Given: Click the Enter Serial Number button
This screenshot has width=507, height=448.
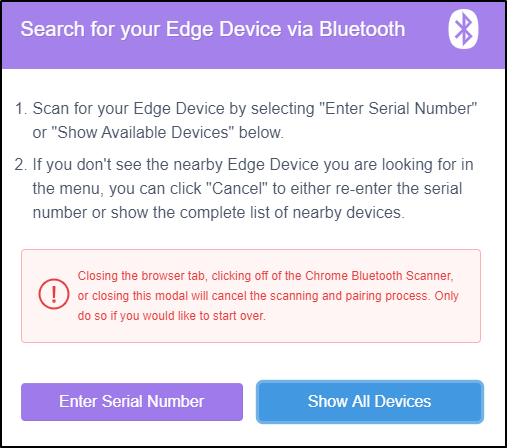Looking at the screenshot, I should tap(132, 402).
